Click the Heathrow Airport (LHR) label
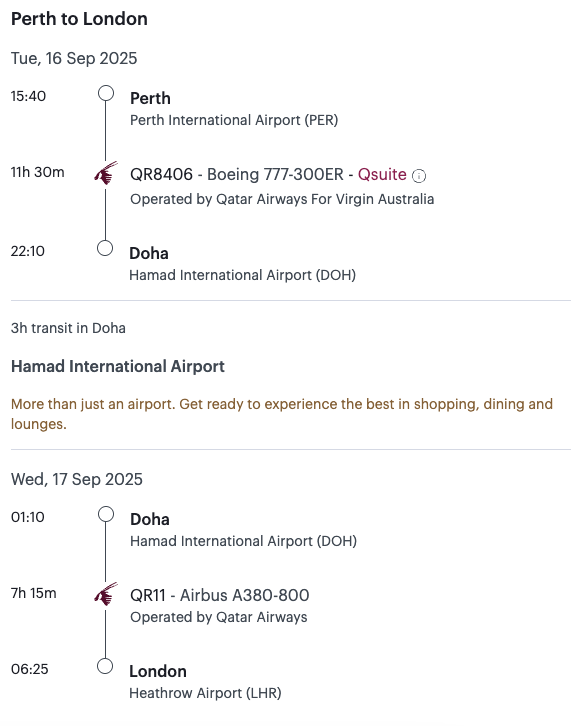 205,693
